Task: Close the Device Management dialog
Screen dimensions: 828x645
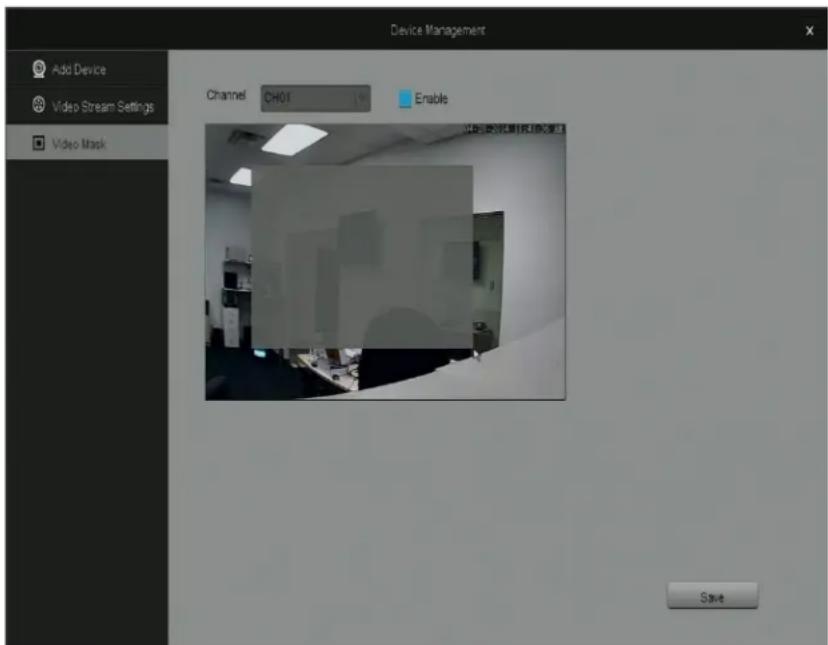Action: click(x=810, y=31)
